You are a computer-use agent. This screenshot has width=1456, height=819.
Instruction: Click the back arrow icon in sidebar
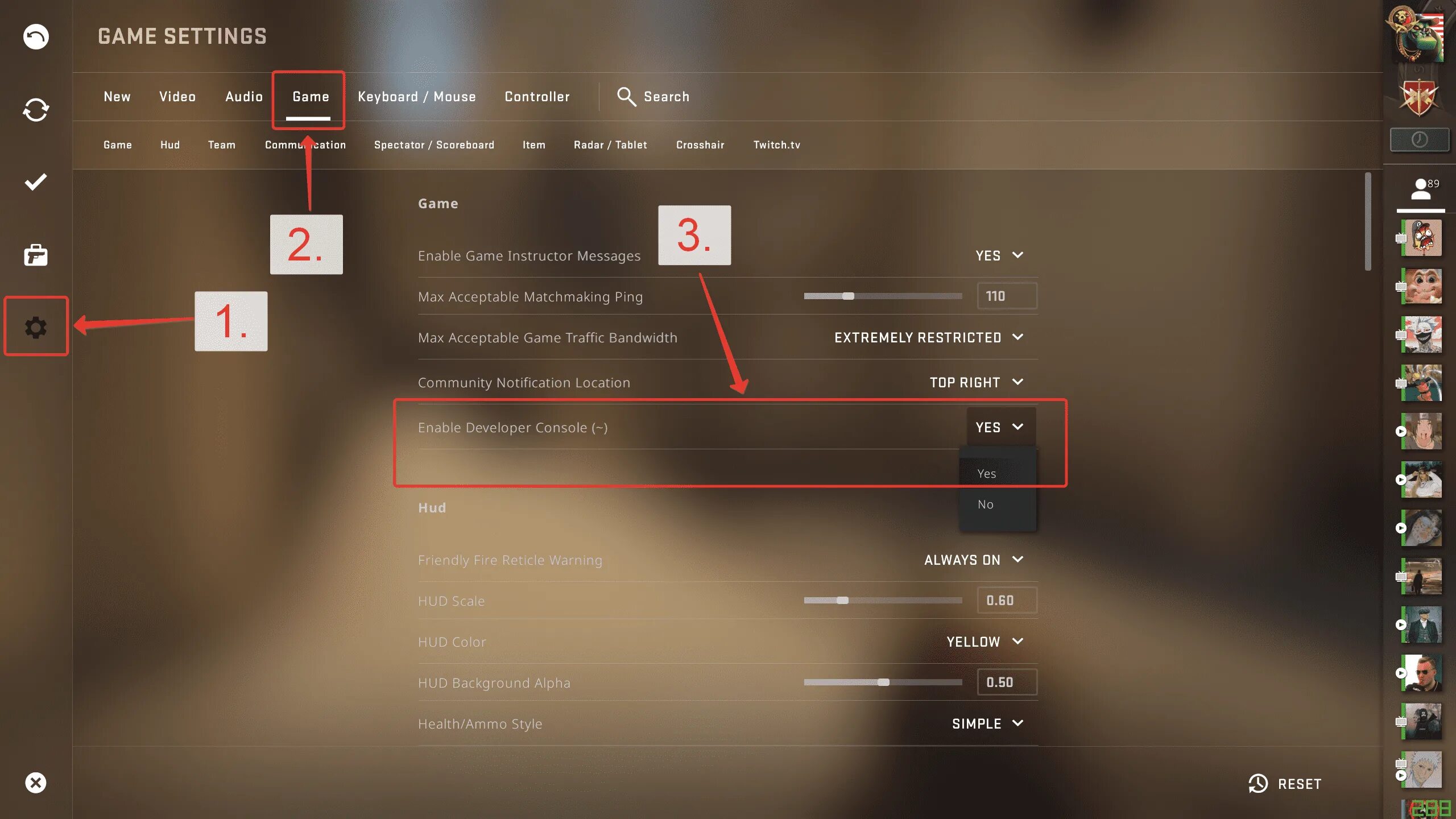(36, 37)
